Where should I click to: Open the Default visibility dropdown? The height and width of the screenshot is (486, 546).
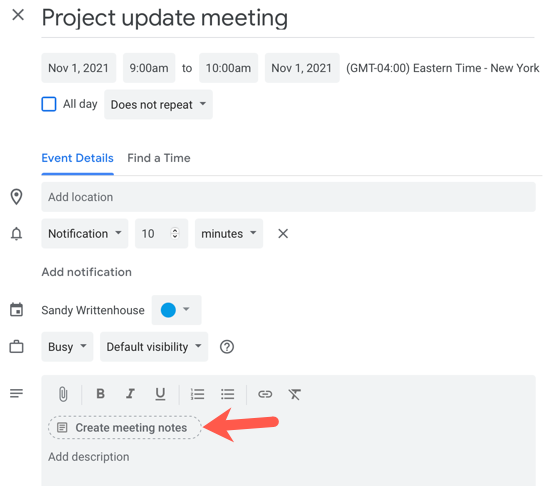pos(154,347)
